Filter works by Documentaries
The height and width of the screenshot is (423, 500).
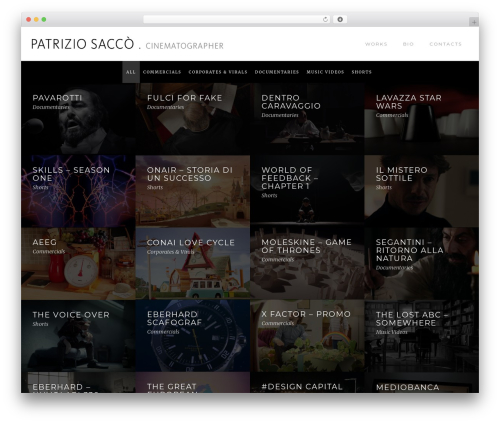point(277,72)
